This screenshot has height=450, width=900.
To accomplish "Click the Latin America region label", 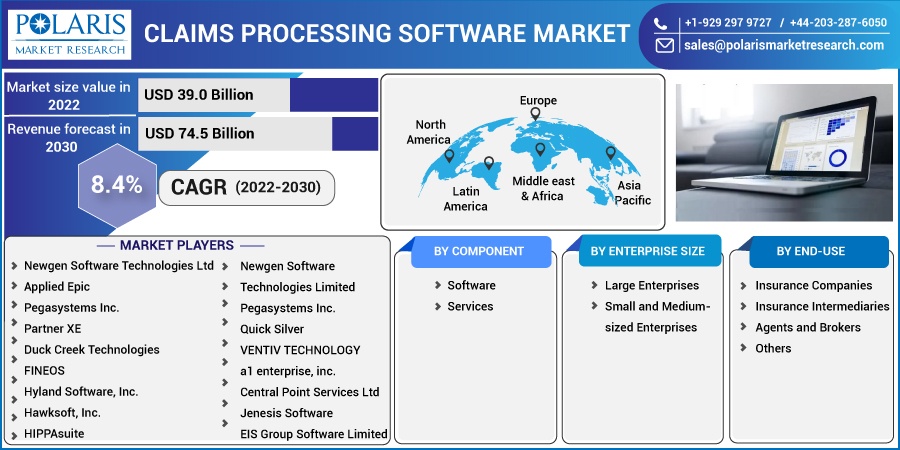I will [465, 199].
